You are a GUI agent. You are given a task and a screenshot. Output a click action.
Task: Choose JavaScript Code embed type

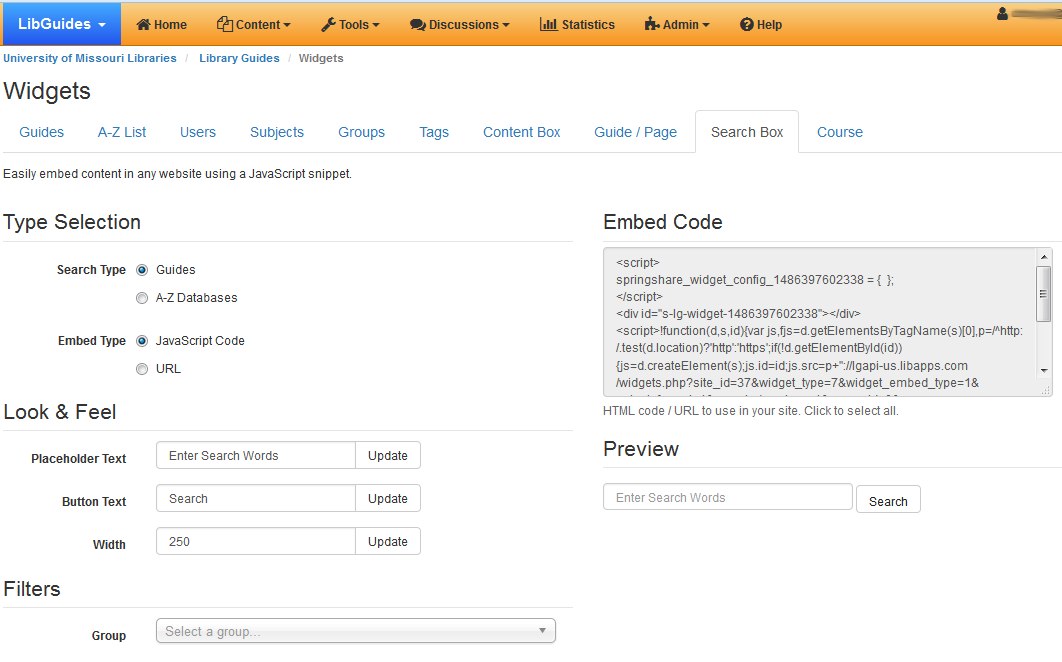pyautogui.click(x=142, y=341)
